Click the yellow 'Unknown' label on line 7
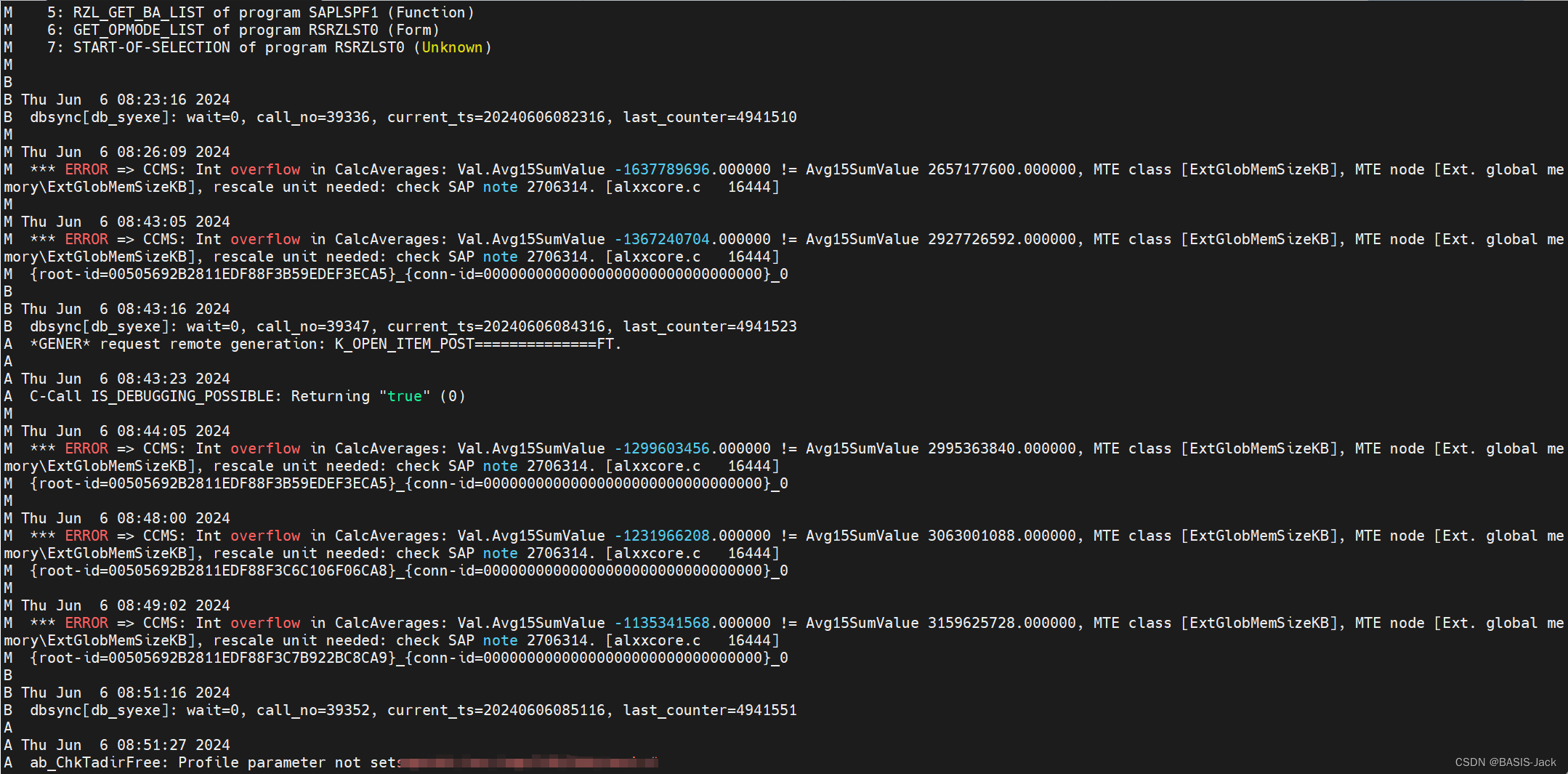The height and width of the screenshot is (774, 1568). 453,47
